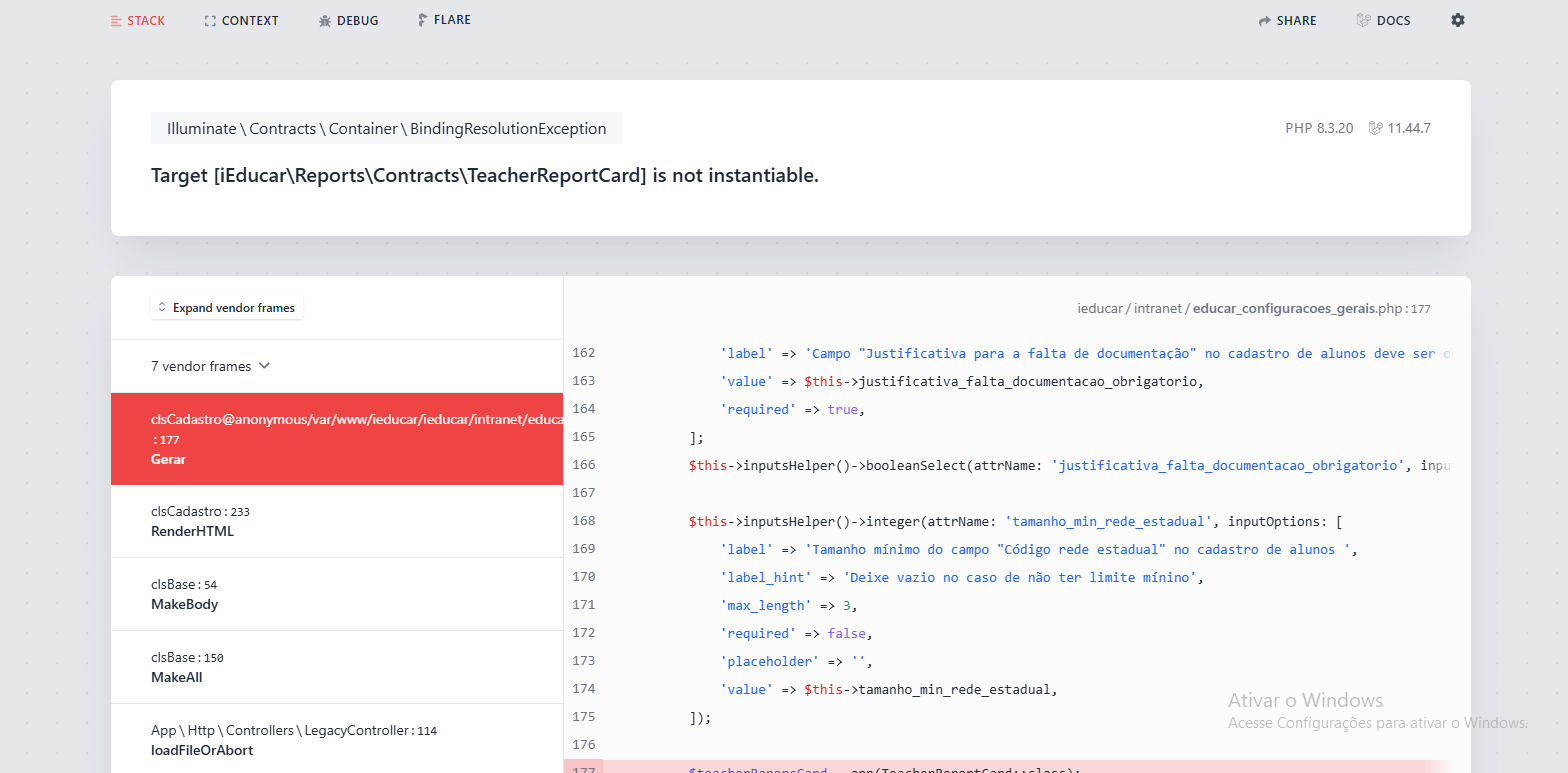The width and height of the screenshot is (1568, 773).
Task: Click line number 166 in code
Action: (x=583, y=465)
